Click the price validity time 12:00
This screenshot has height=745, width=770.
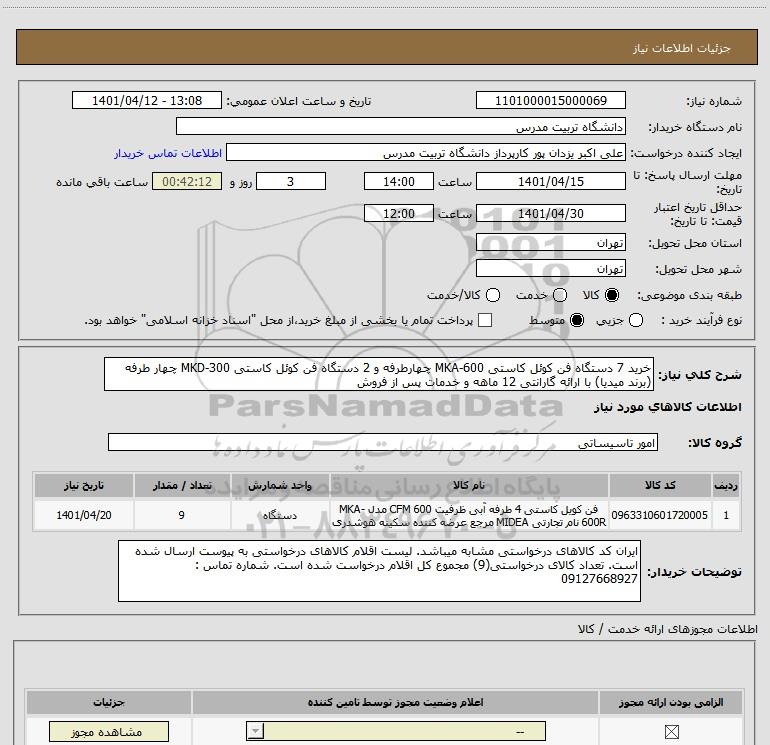tap(399, 213)
